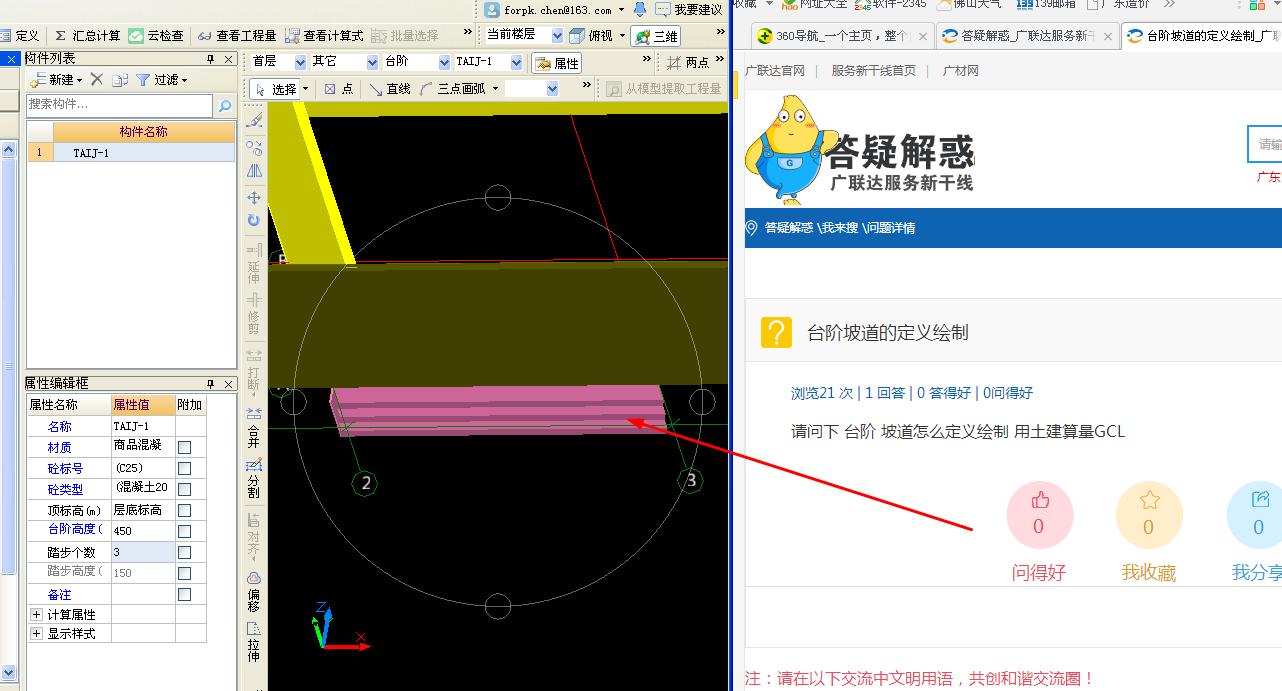Tick the 顶标高 附加 checkbox

(184, 510)
